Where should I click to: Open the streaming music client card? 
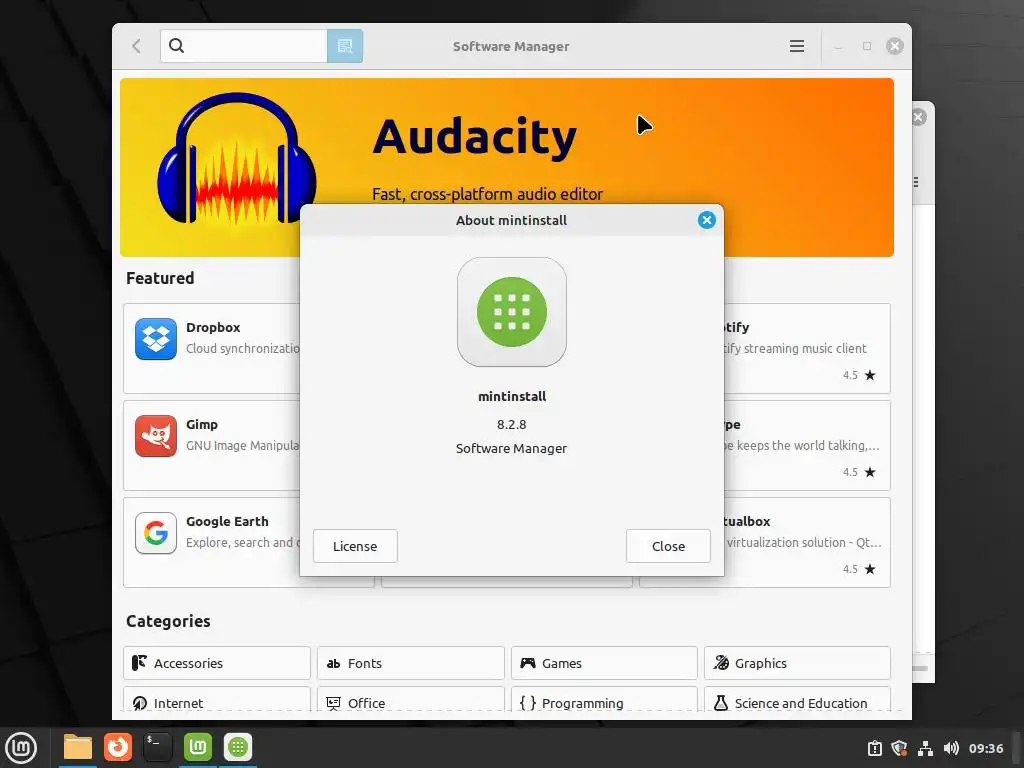coord(807,348)
